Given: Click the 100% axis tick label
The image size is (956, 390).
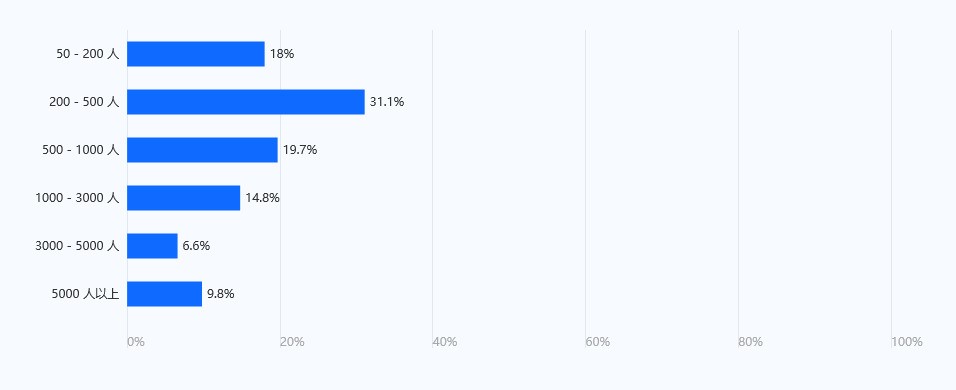Looking at the screenshot, I should pos(907,342).
